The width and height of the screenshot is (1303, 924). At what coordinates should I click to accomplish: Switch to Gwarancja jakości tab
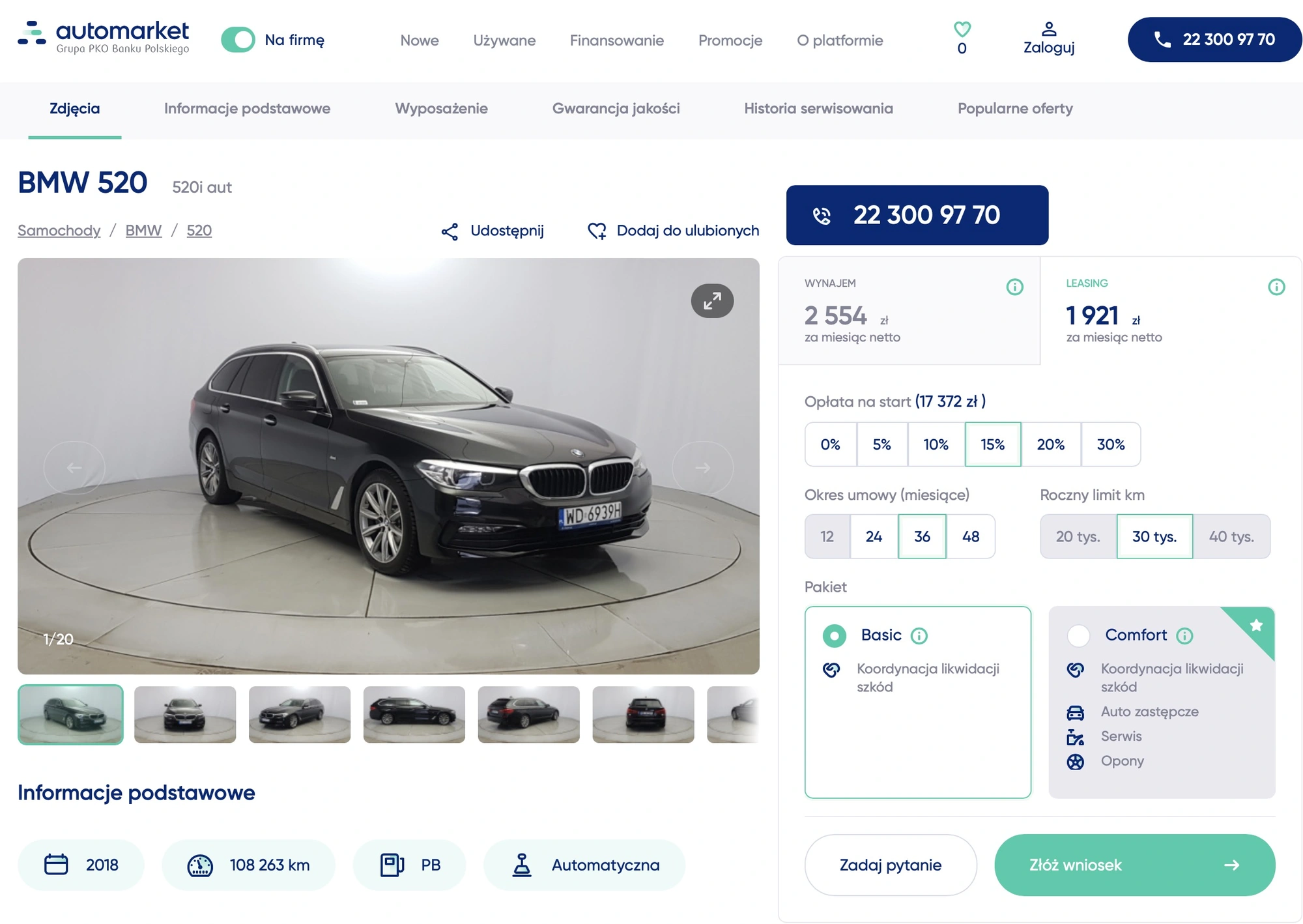pos(616,109)
